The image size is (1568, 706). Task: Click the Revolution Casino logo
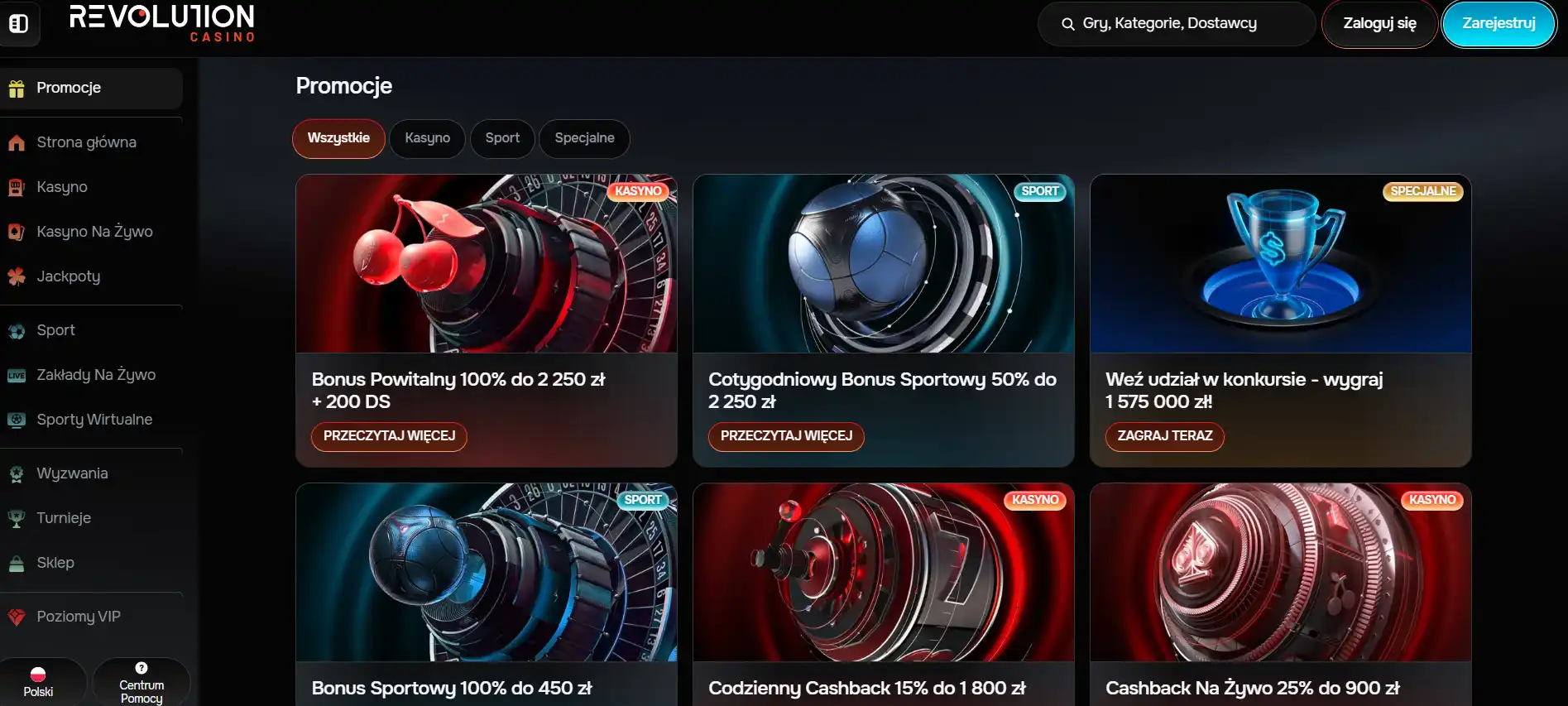pyautogui.click(x=162, y=23)
